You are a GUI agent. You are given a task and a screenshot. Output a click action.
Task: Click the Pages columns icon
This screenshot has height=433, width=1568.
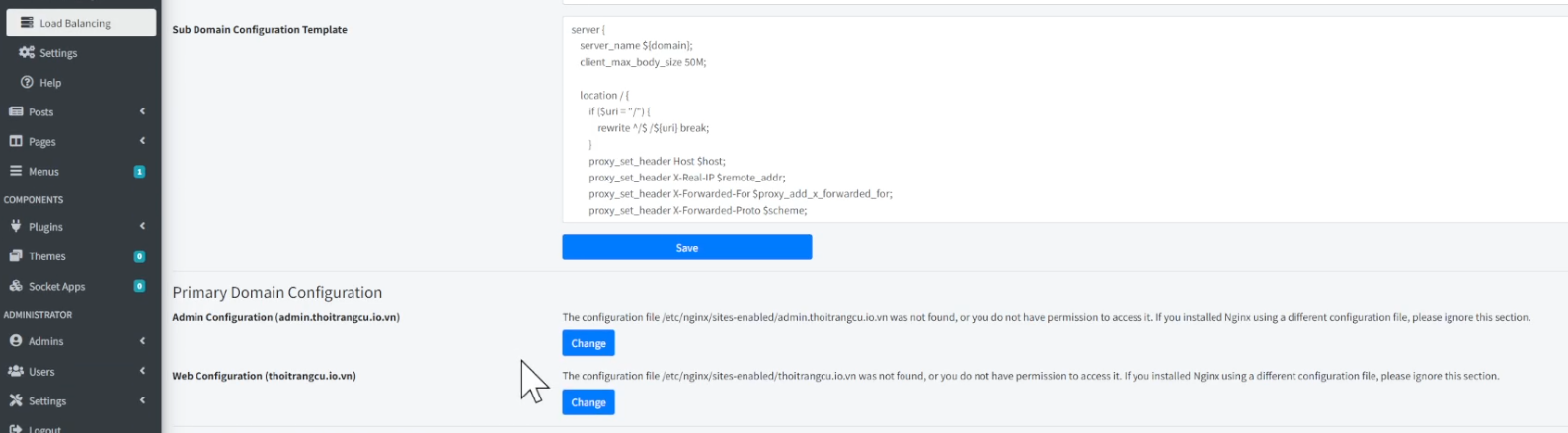coord(16,142)
